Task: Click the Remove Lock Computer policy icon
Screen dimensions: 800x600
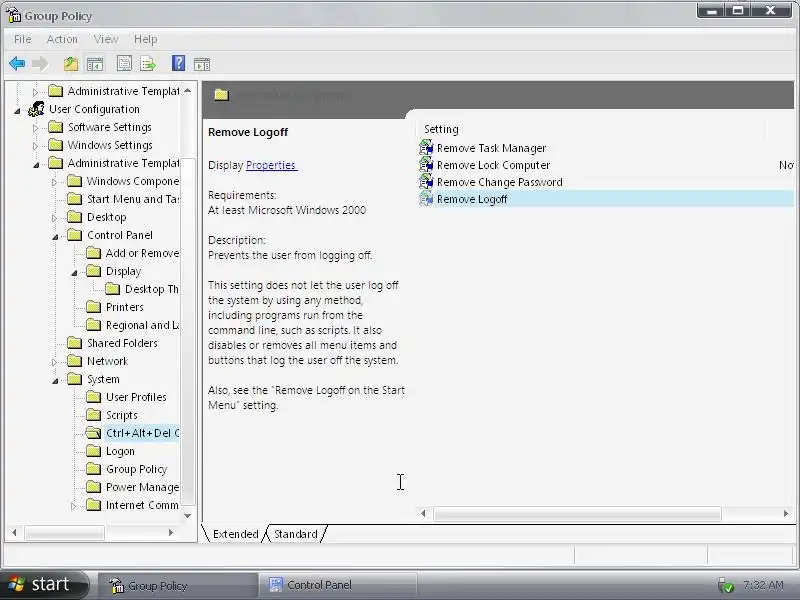Action: click(x=426, y=165)
